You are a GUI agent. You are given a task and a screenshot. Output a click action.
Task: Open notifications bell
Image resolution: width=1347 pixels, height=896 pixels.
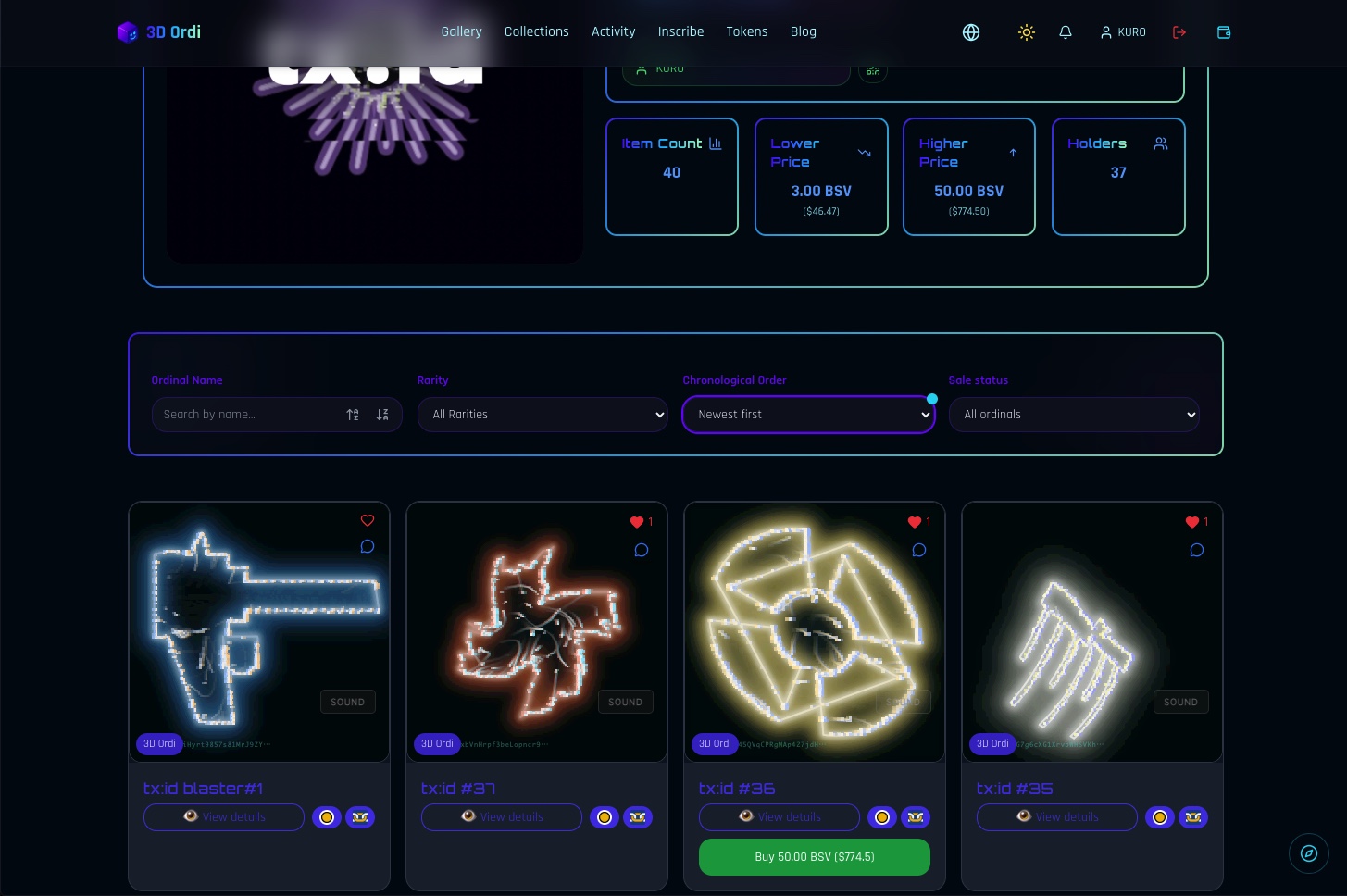[1066, 32]
